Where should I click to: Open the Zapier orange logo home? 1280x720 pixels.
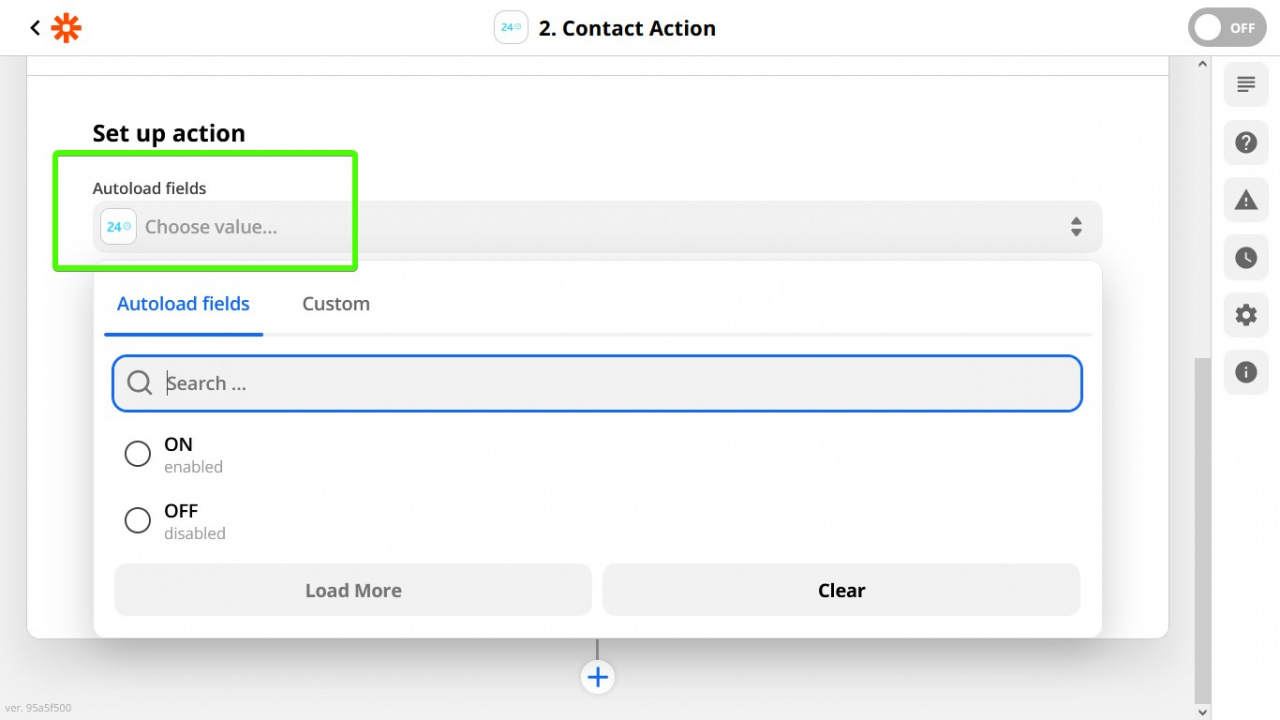point(66,28)
